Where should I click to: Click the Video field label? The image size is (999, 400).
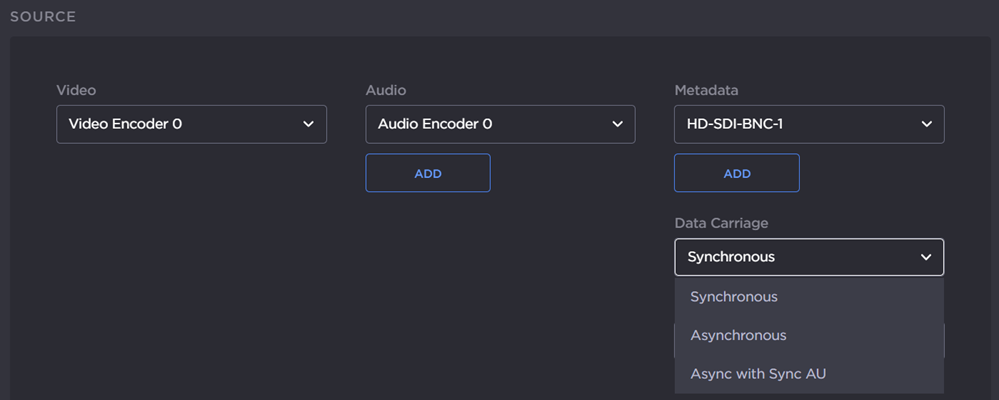pos(75,91)
